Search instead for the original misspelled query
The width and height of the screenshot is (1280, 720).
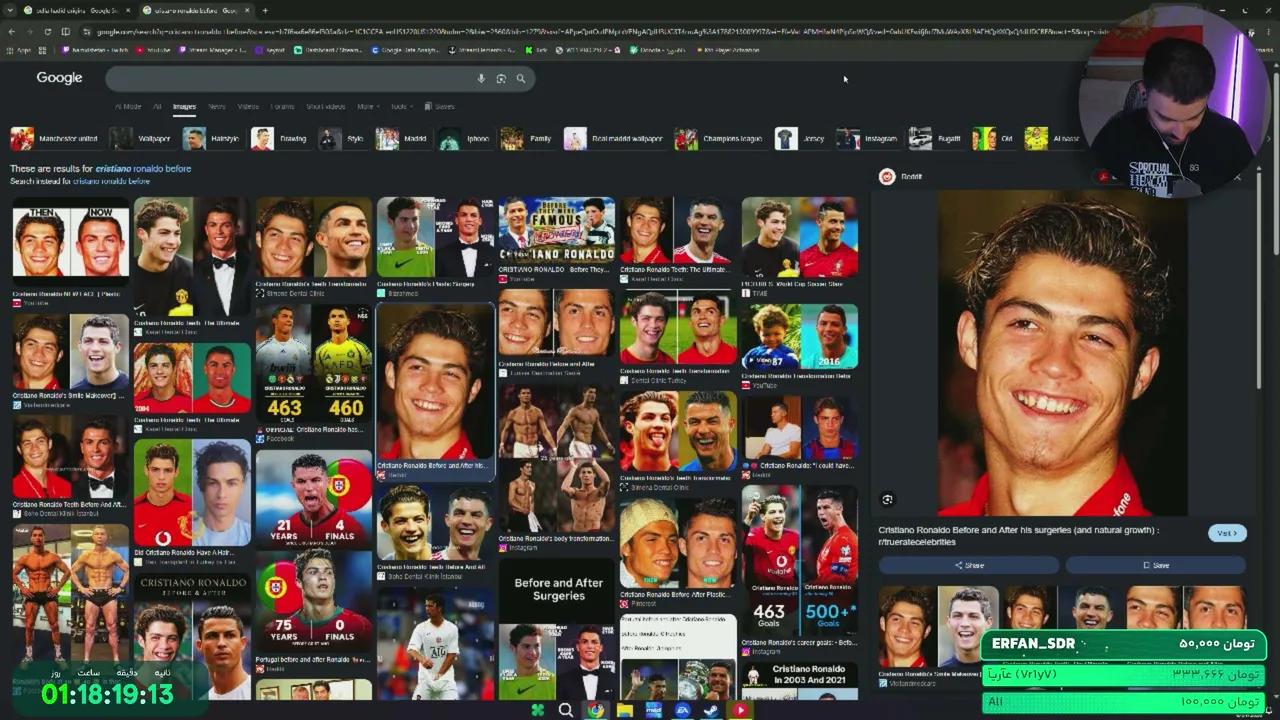[x=111, y=182]
